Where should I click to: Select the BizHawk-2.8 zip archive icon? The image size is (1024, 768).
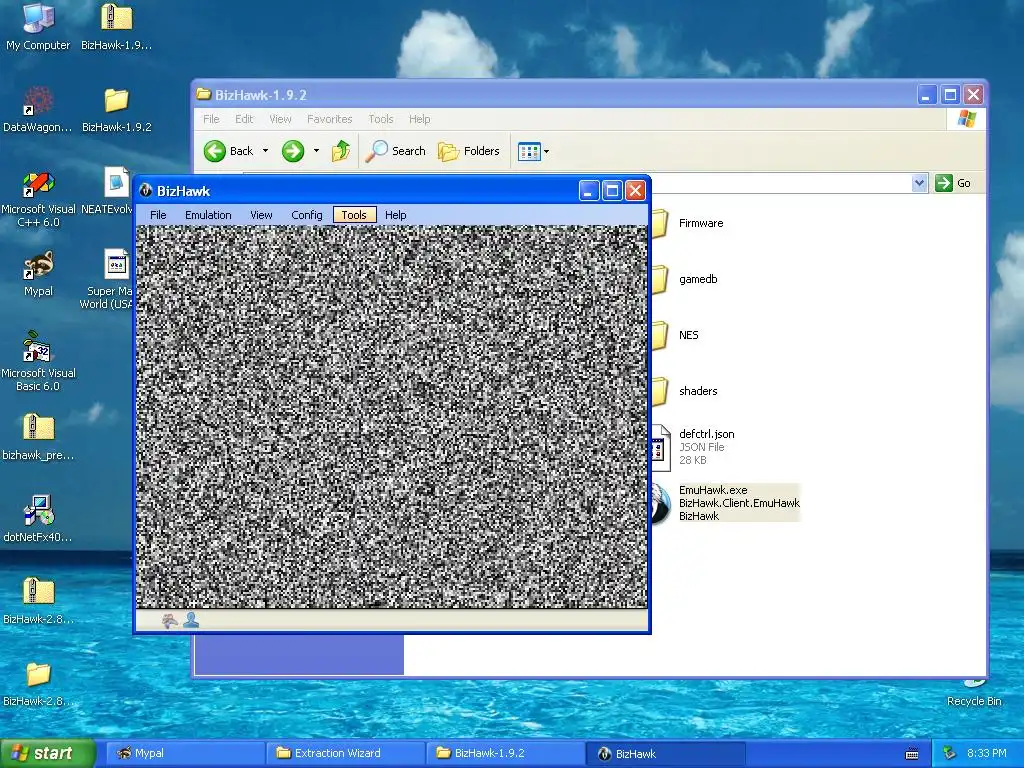pyautogui.click(x=38, y=600)
